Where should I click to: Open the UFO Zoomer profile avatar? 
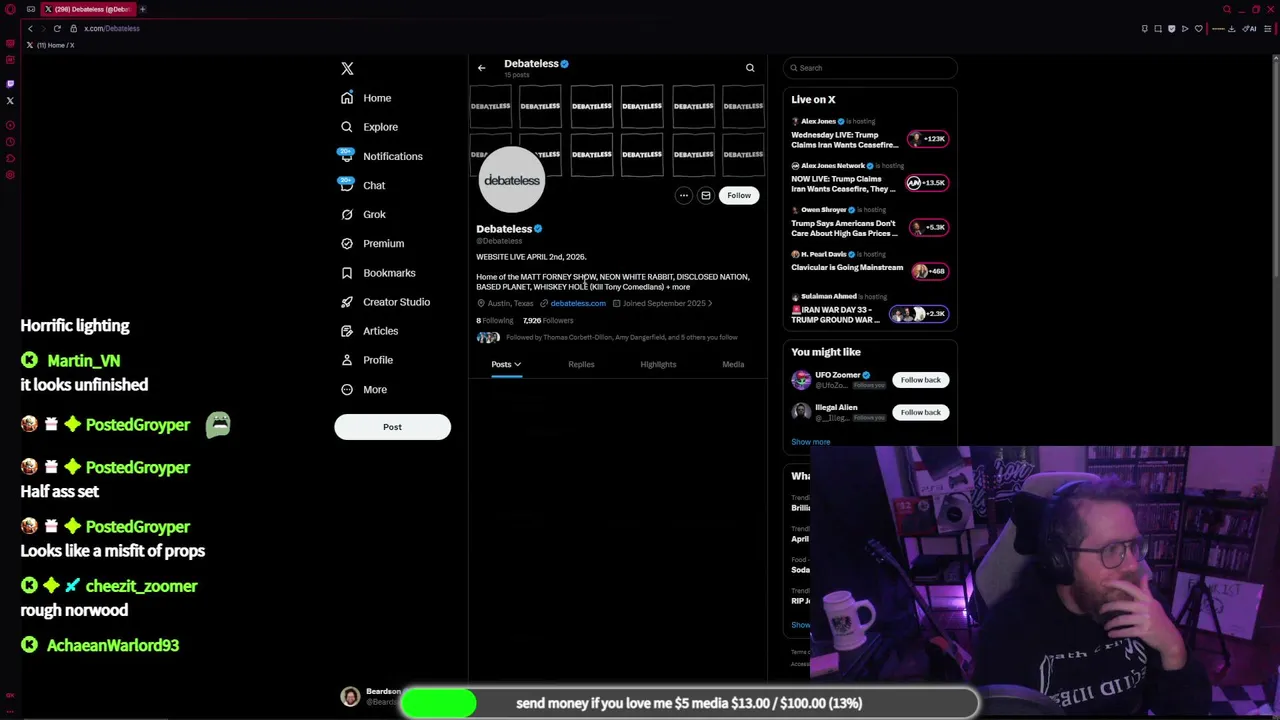pyautogui.click(x=801, y=379)
